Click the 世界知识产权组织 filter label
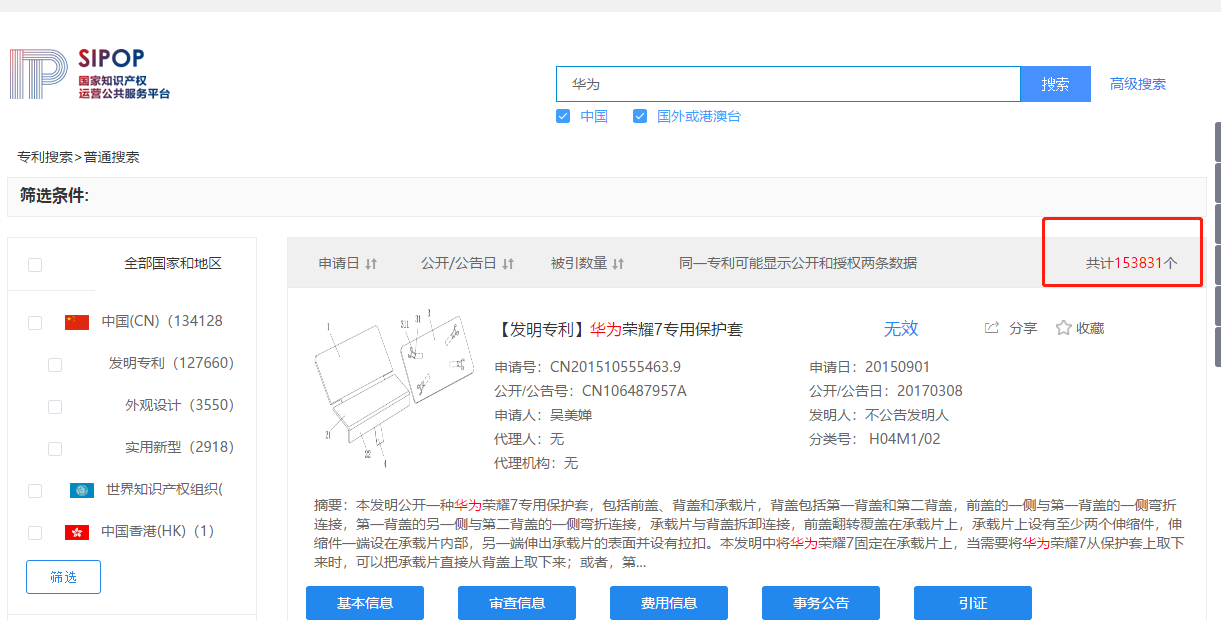This screenshot has width=1221, height=621. click(x=164, y=489)
